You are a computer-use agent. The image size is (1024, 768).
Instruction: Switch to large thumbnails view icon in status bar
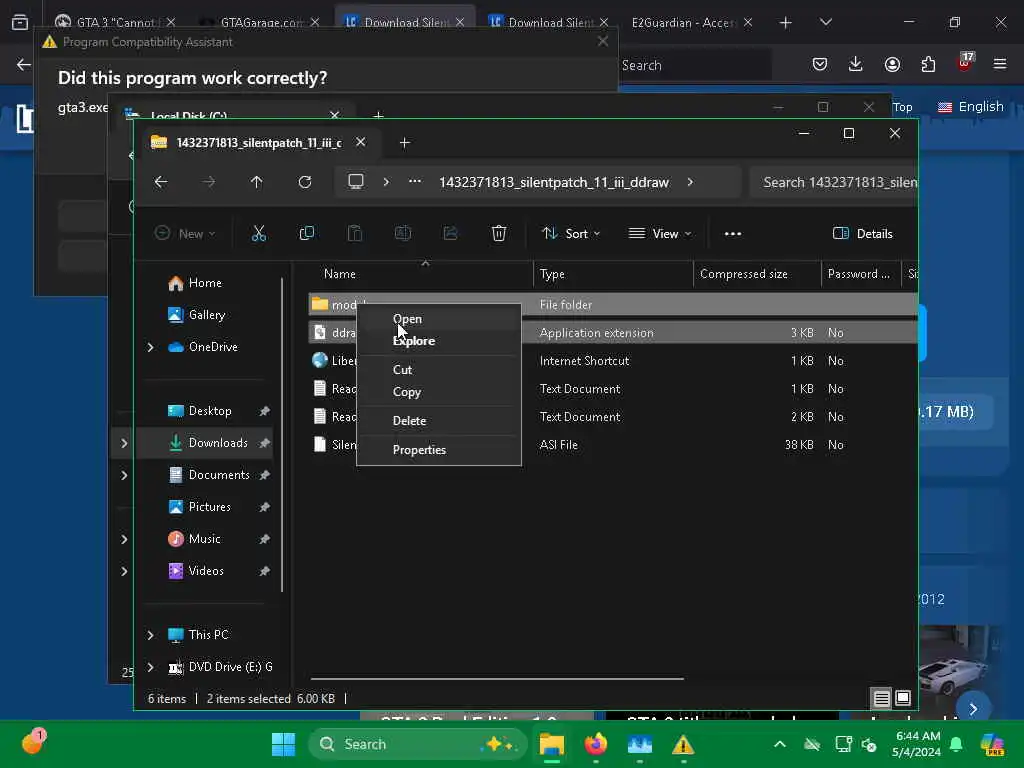click(903, 698)
